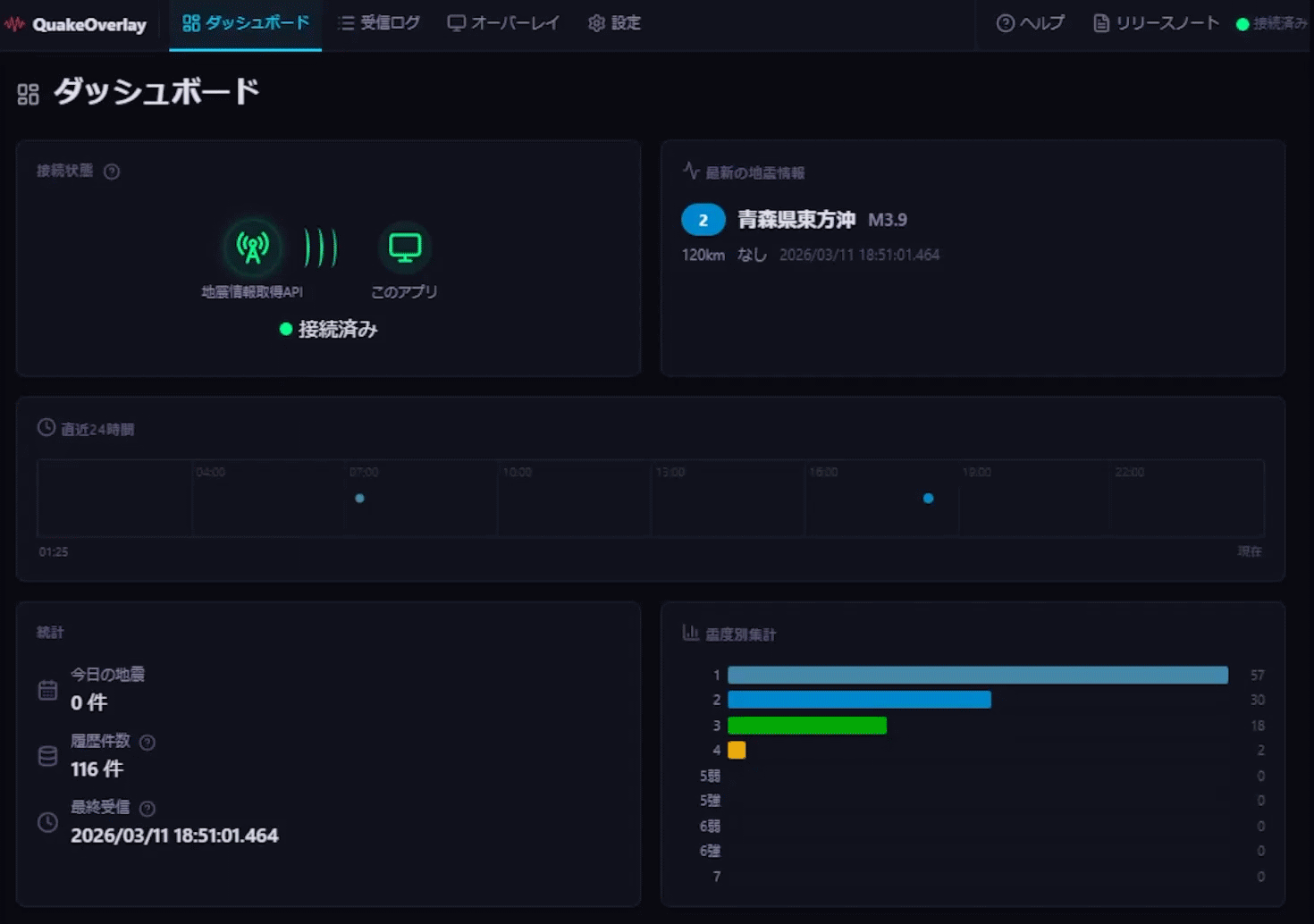1314x924 pixels.
Task: Open the ヘルプ link
Action: coord(1031,23)
